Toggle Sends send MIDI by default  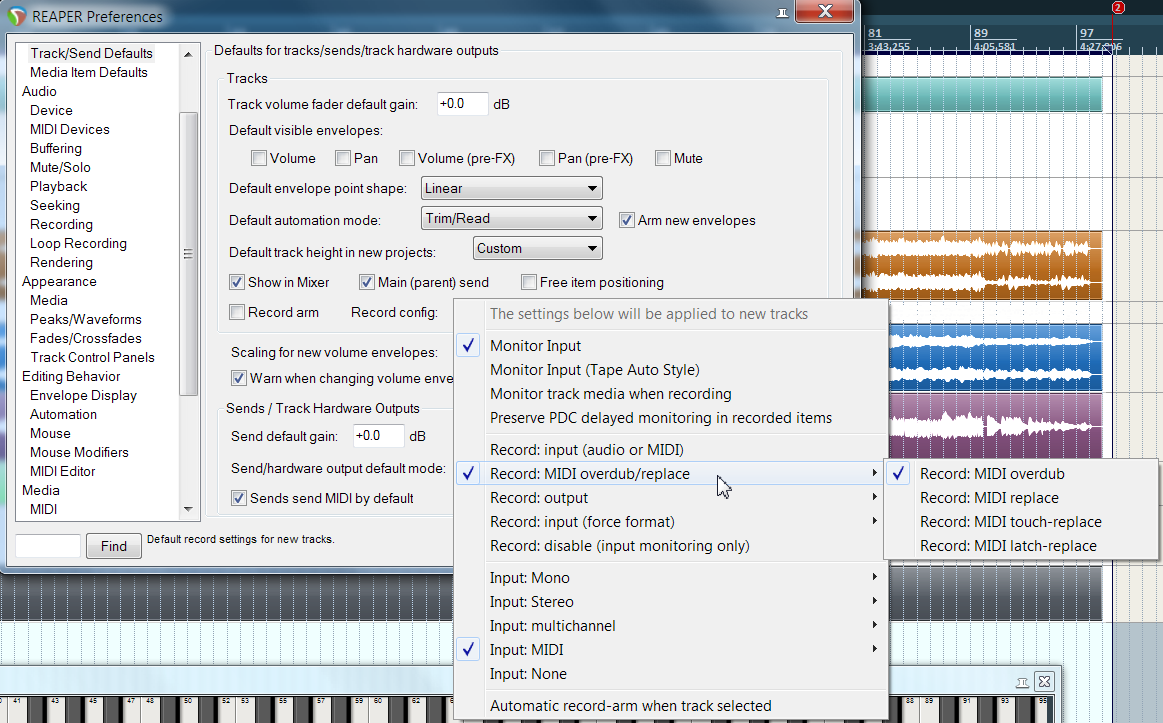(238, 498)
